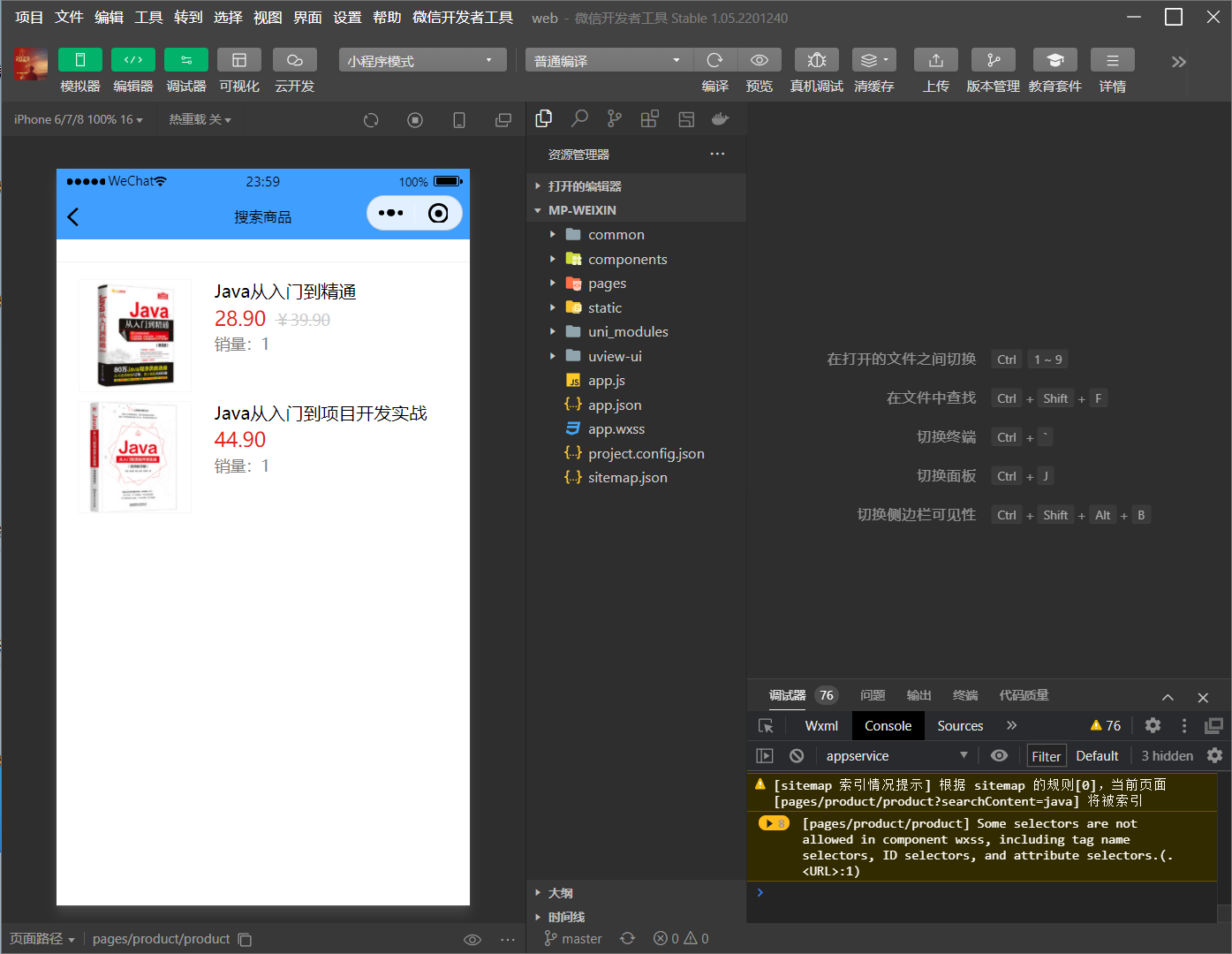This screenshot has height=954, width=1232.
Task: Click the master git branch indicator
Action: point(573,938)
